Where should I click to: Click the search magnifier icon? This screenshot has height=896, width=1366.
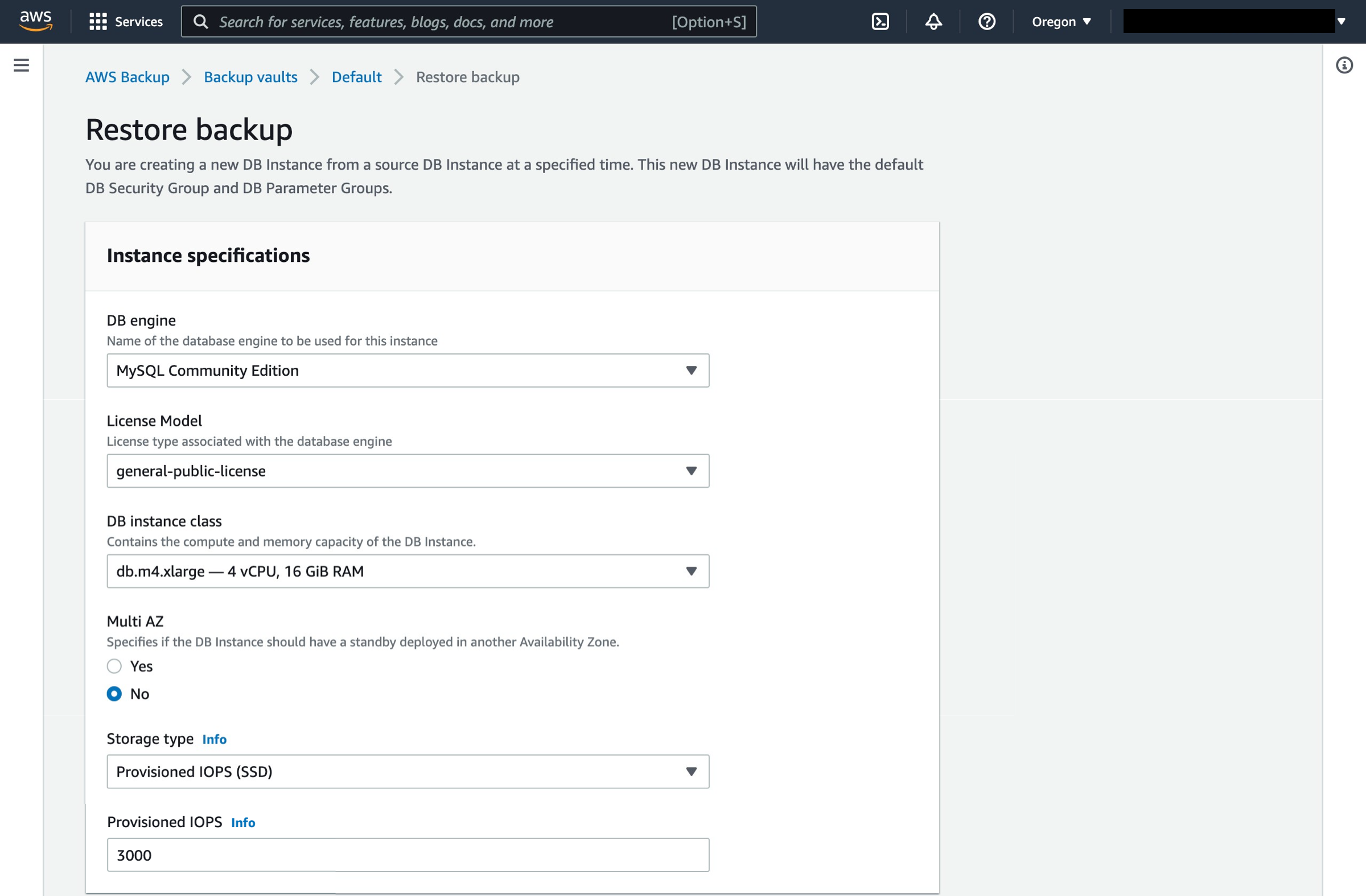click(x=200, y=22)
